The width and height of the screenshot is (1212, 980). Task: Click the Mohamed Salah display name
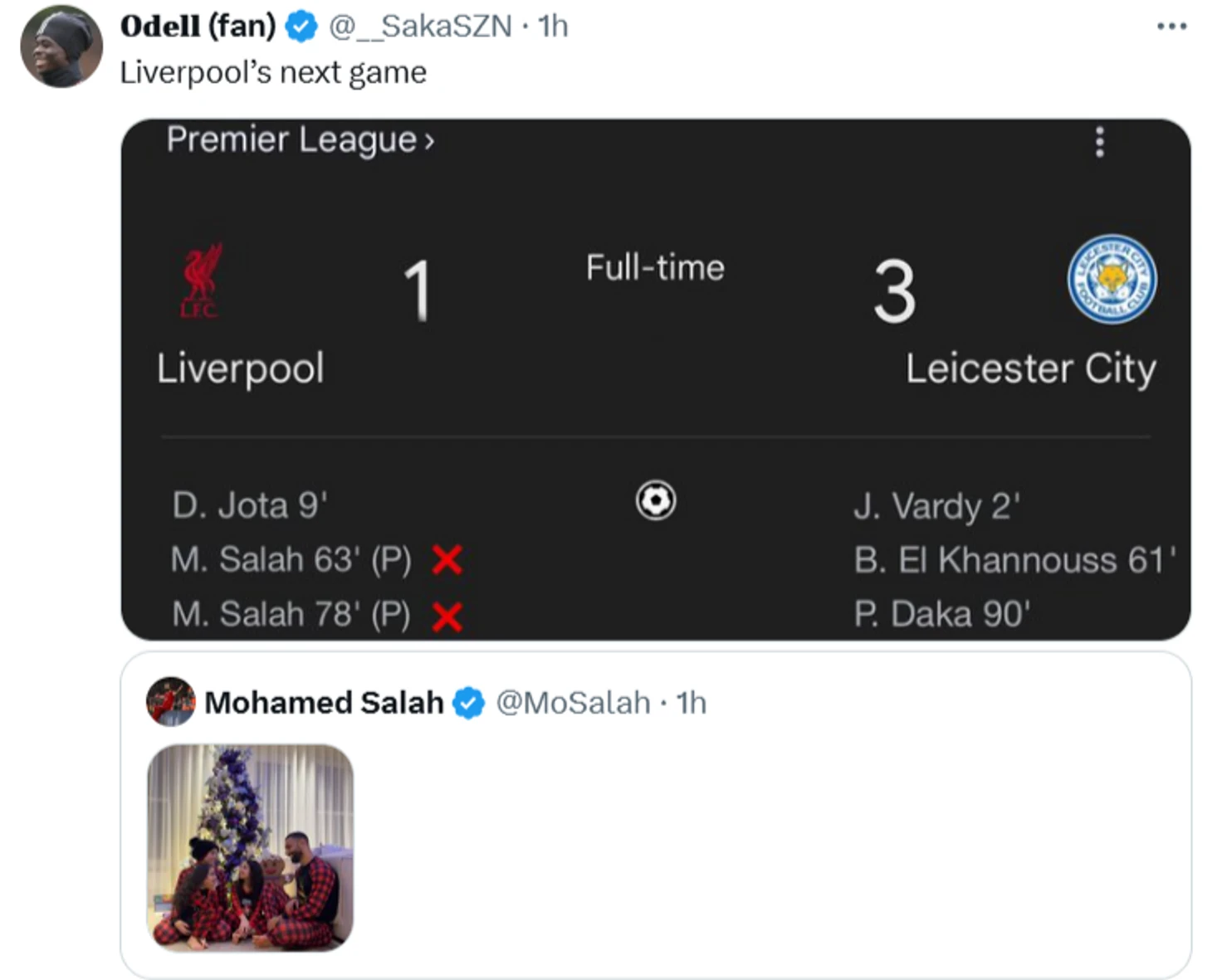[x=324, y=704]
